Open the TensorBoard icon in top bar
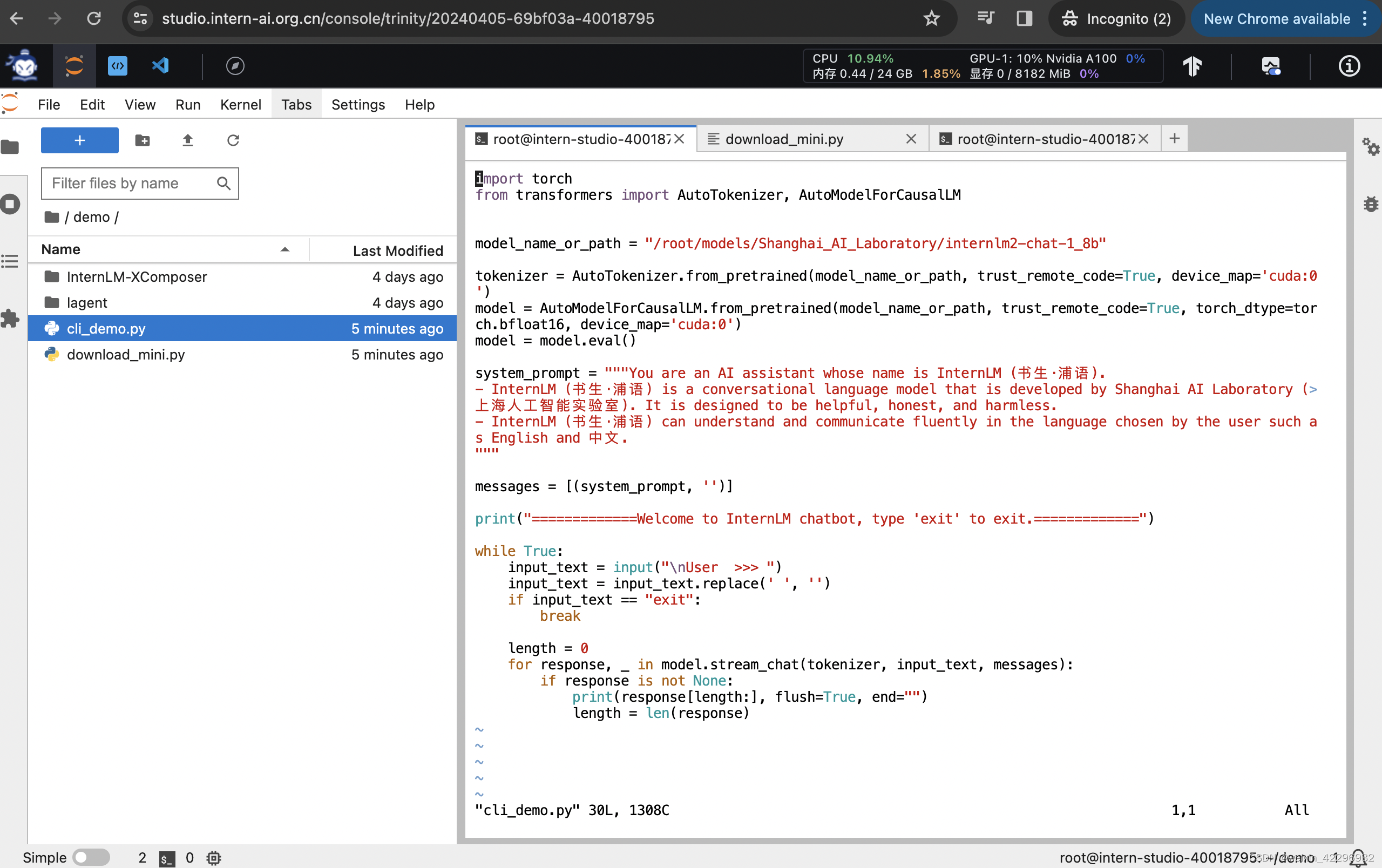1382x868 pixels. click(x=1193, y=66)
